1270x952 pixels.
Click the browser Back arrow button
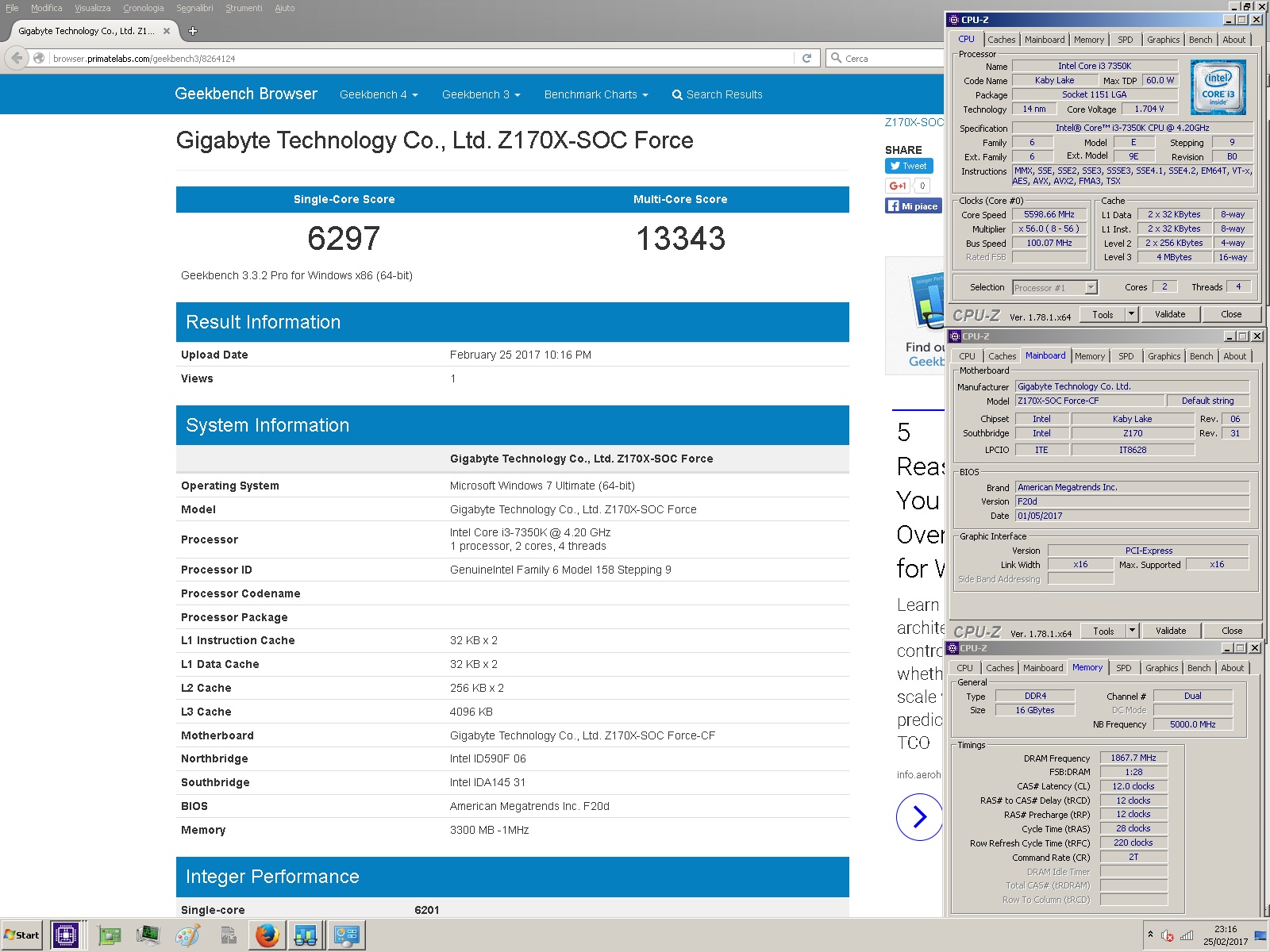[x=16, y=58]
